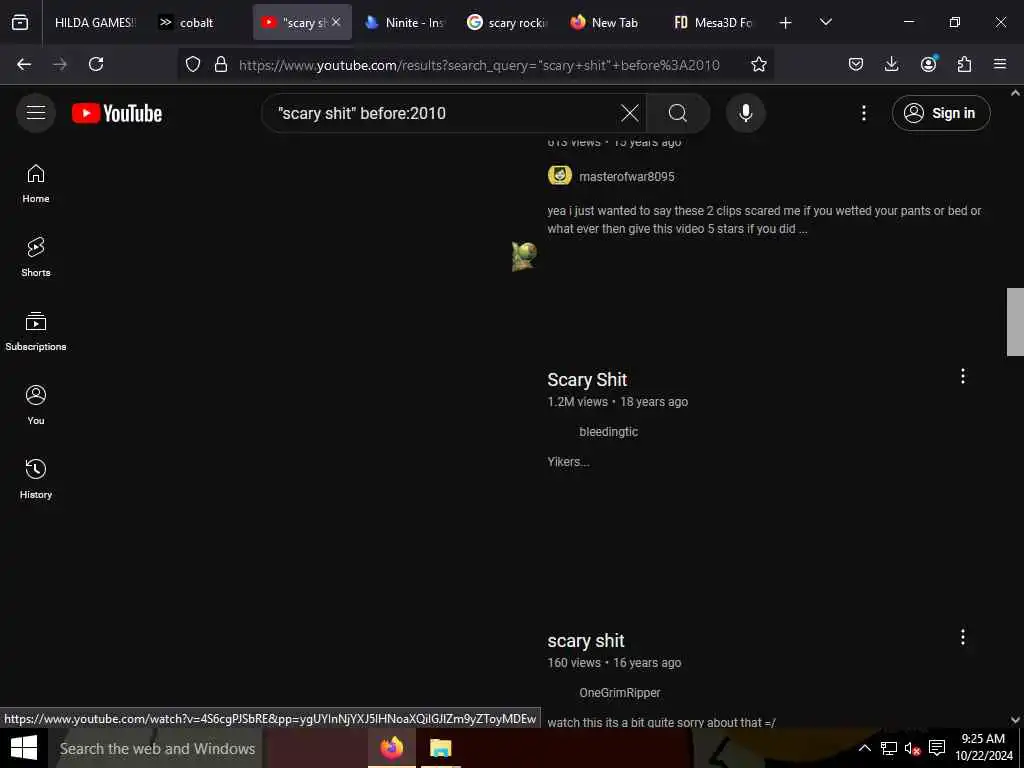The image size is (1024, 768).
Task: Switch to the cobalt tab
Action: click(199, 22)
